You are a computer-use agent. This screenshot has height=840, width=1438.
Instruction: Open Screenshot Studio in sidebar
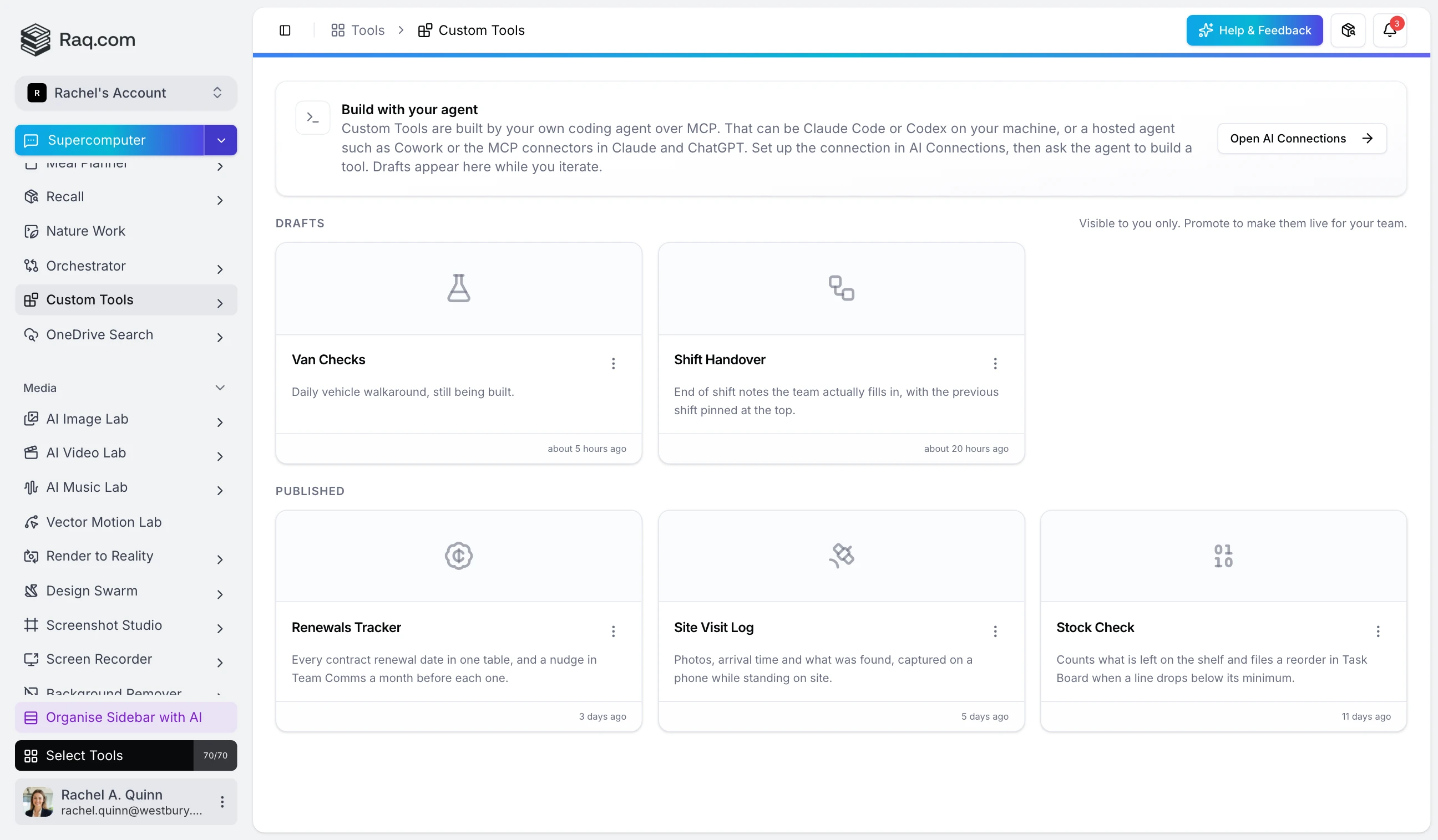coord(125,625)
